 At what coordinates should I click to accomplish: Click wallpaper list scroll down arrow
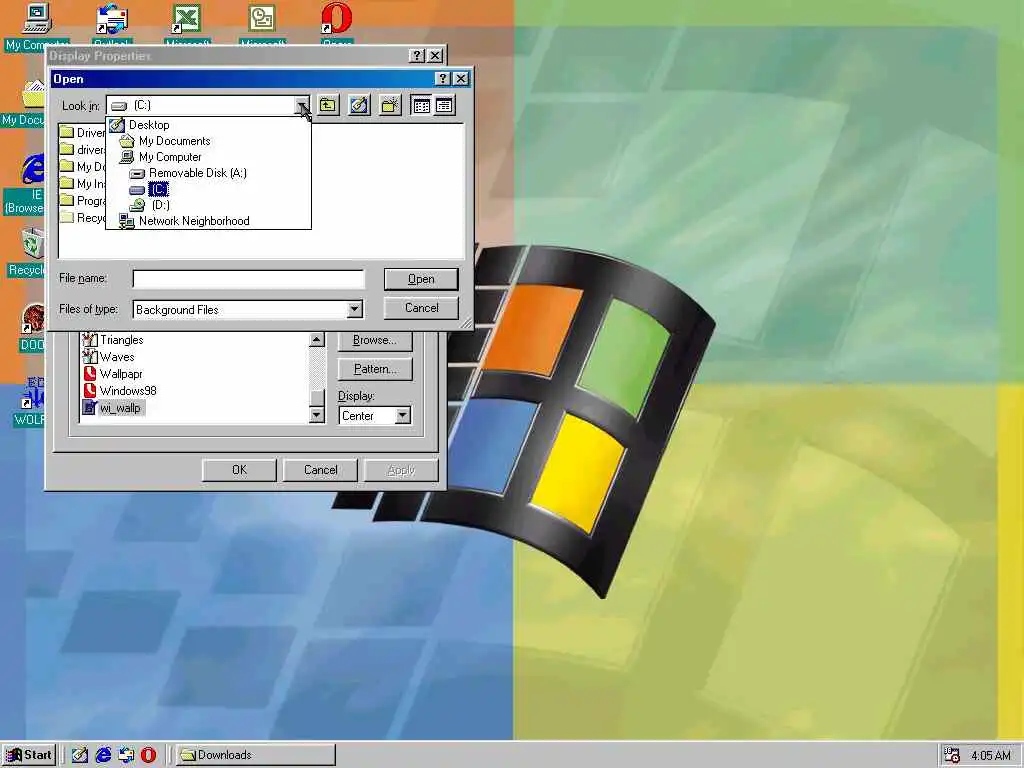317,415
